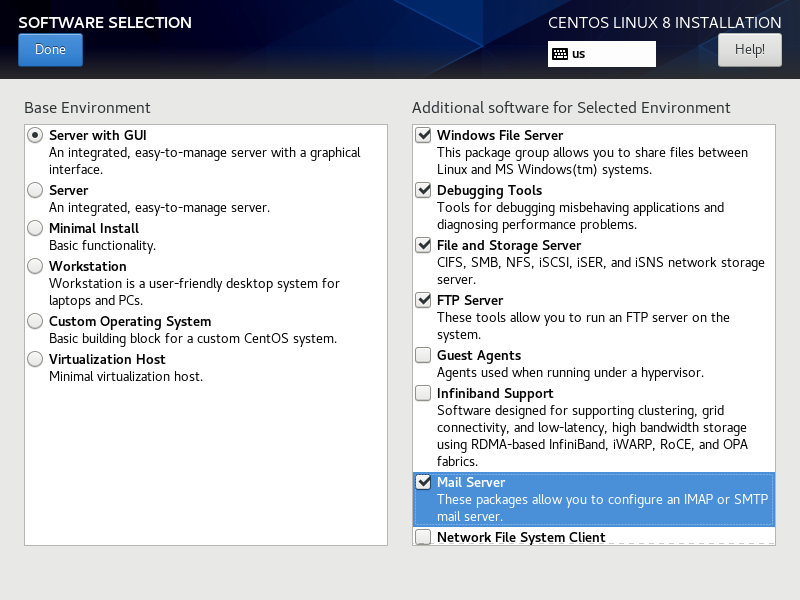The height and width of the screenshot is (600, 800).
Task: Click the keyboard icon beside us
Action: tap(560, 54)
